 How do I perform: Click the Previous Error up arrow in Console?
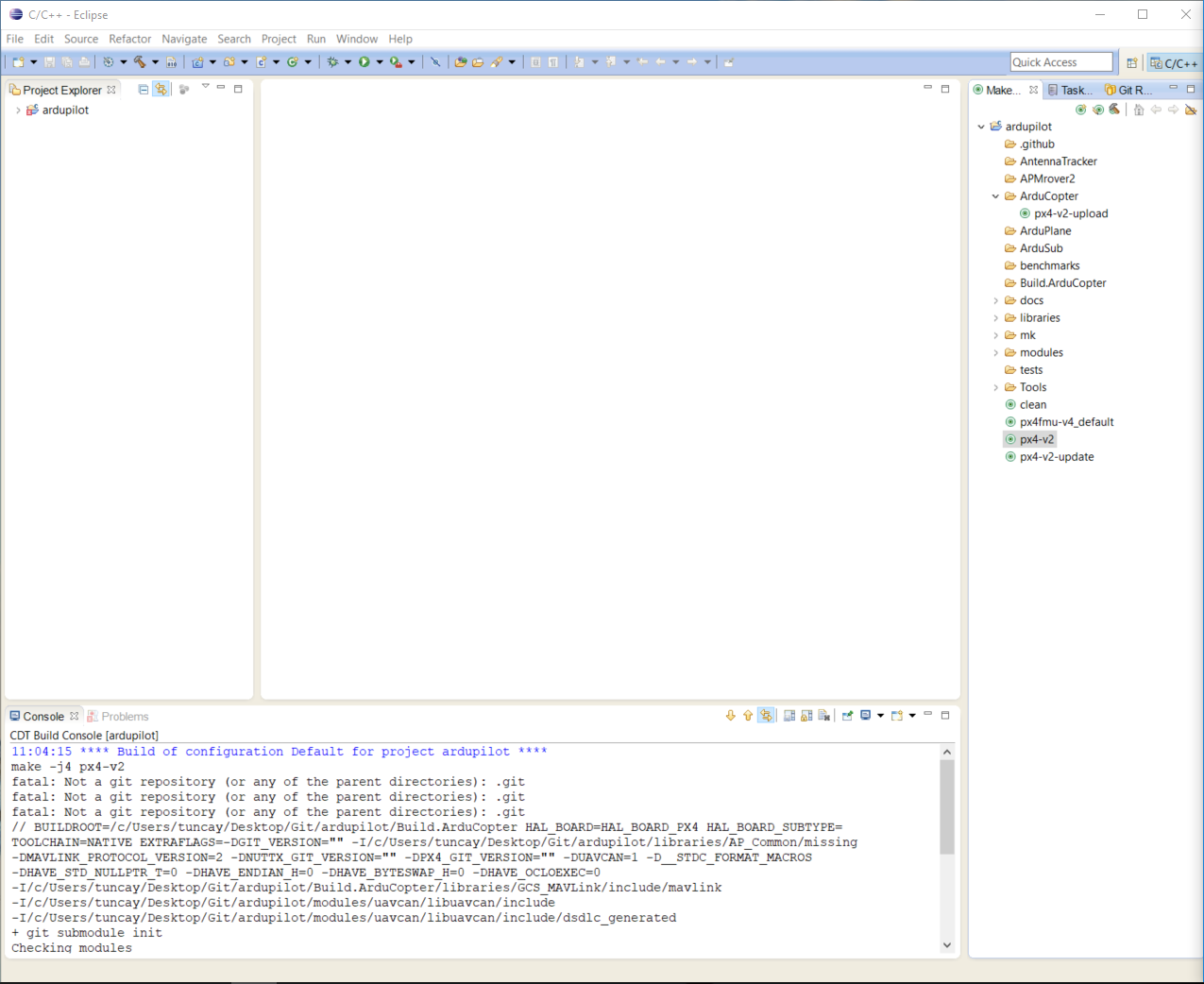click(x=748, y=716)
